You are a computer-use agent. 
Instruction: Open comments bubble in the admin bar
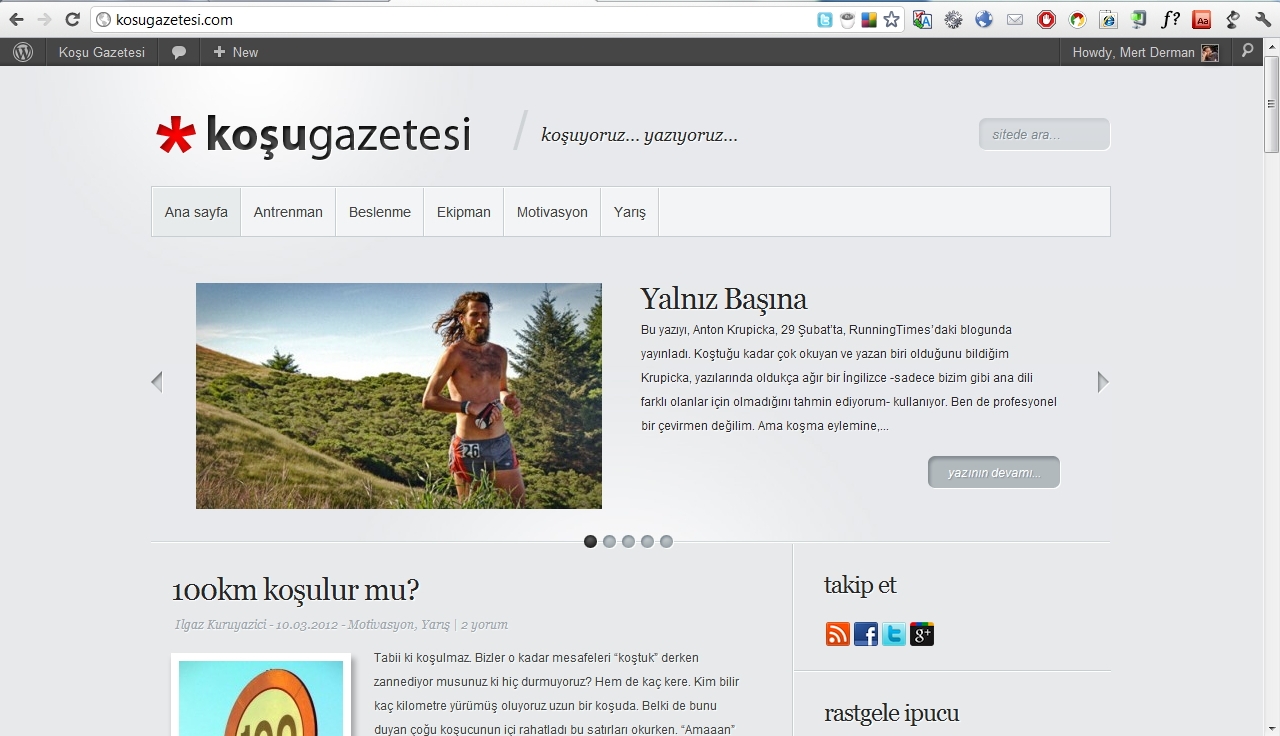pos(179,52)
